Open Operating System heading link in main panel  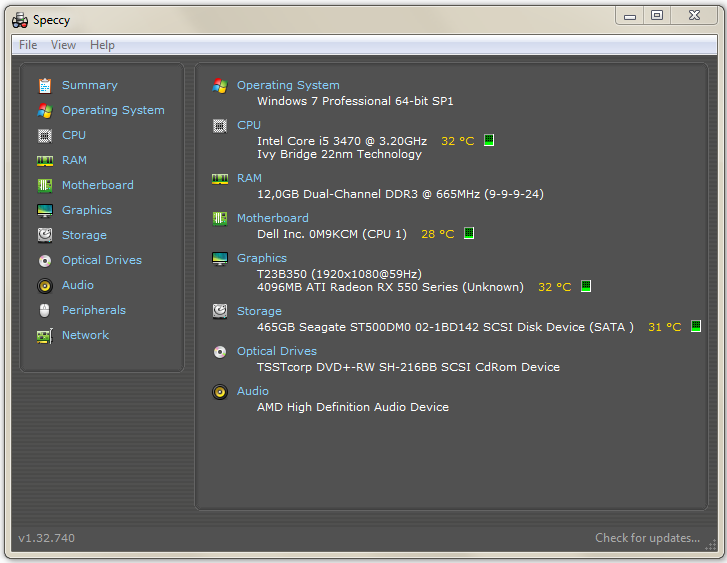(x=288, y=85)
